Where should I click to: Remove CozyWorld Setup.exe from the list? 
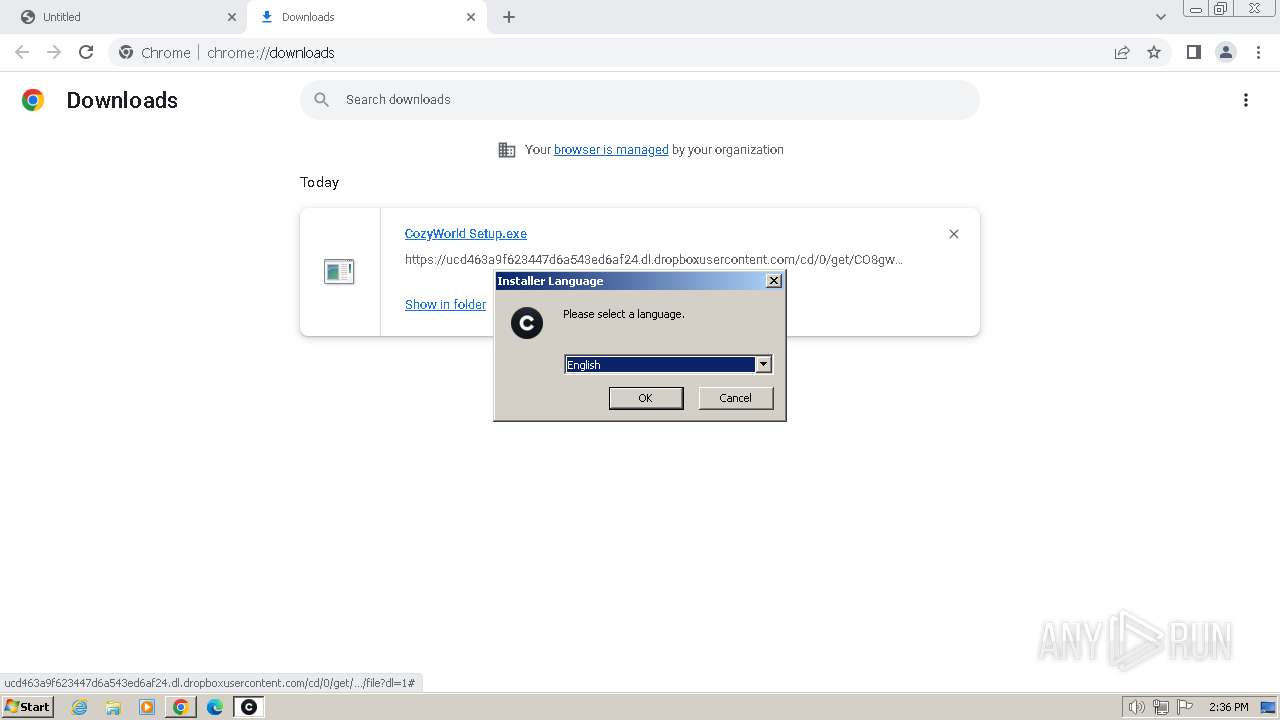coord(953,234)
